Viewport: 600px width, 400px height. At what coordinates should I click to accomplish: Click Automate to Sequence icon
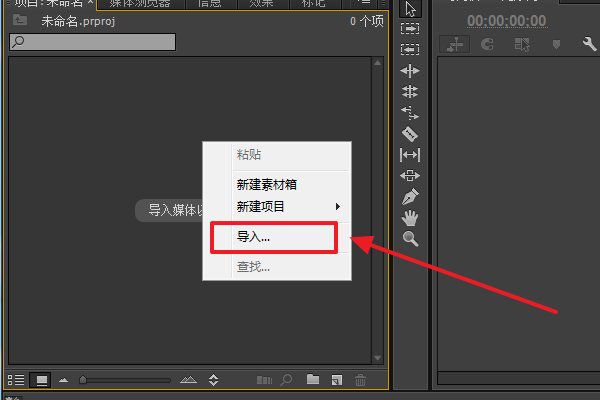tap(264, 380)
